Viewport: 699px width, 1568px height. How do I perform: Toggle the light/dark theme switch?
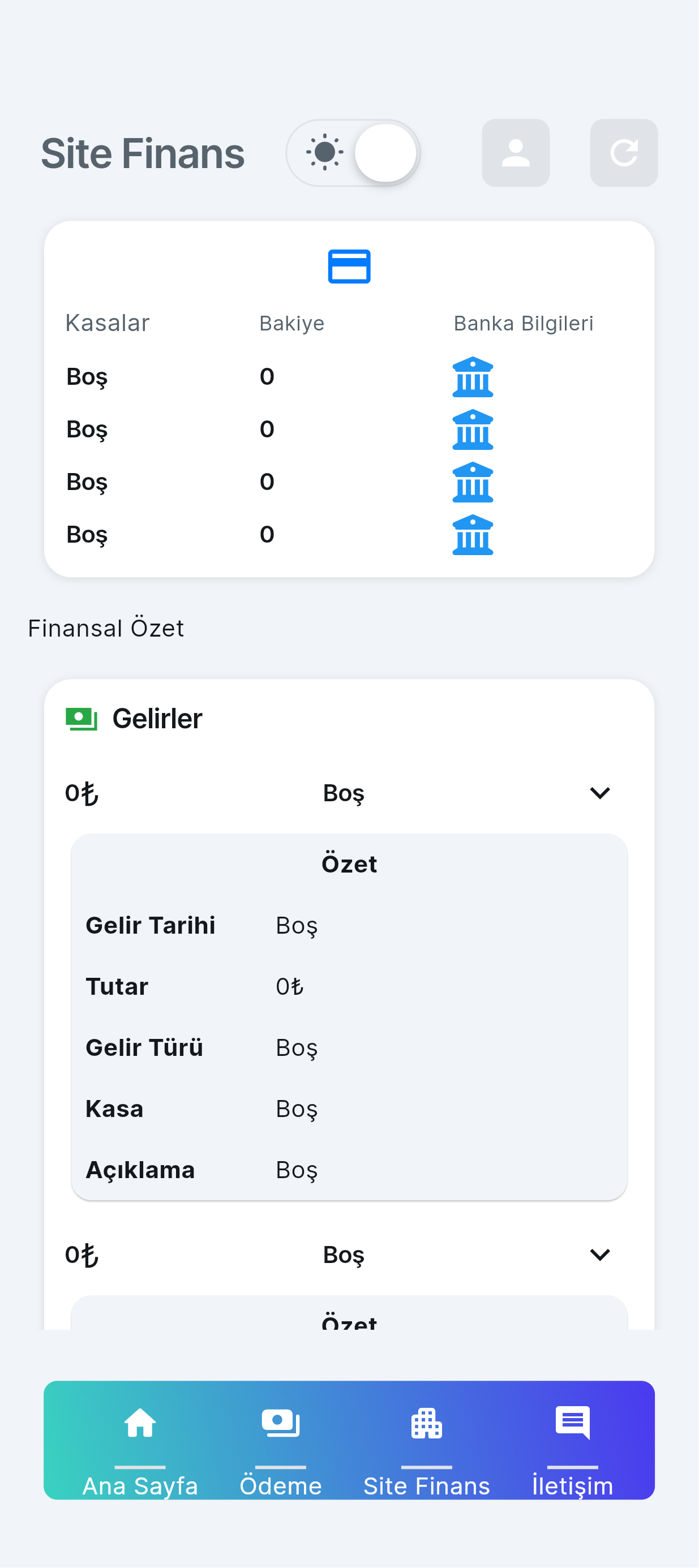pyautogui.click(x=353, y=153)
